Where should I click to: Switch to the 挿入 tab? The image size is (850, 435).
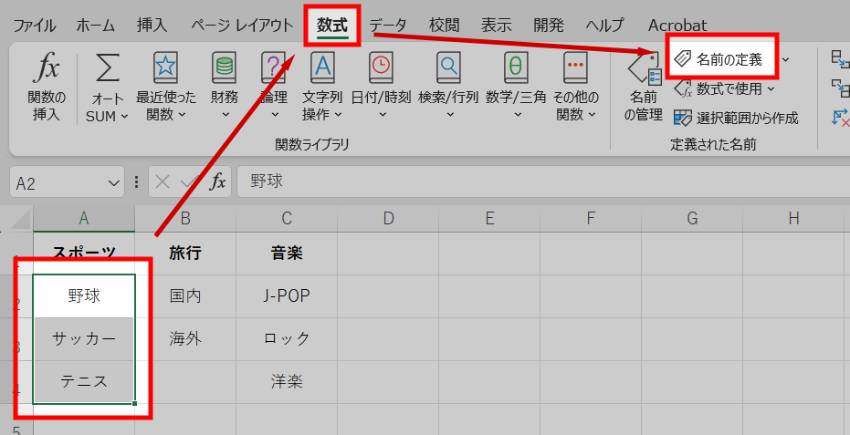[x=152, y=25]
